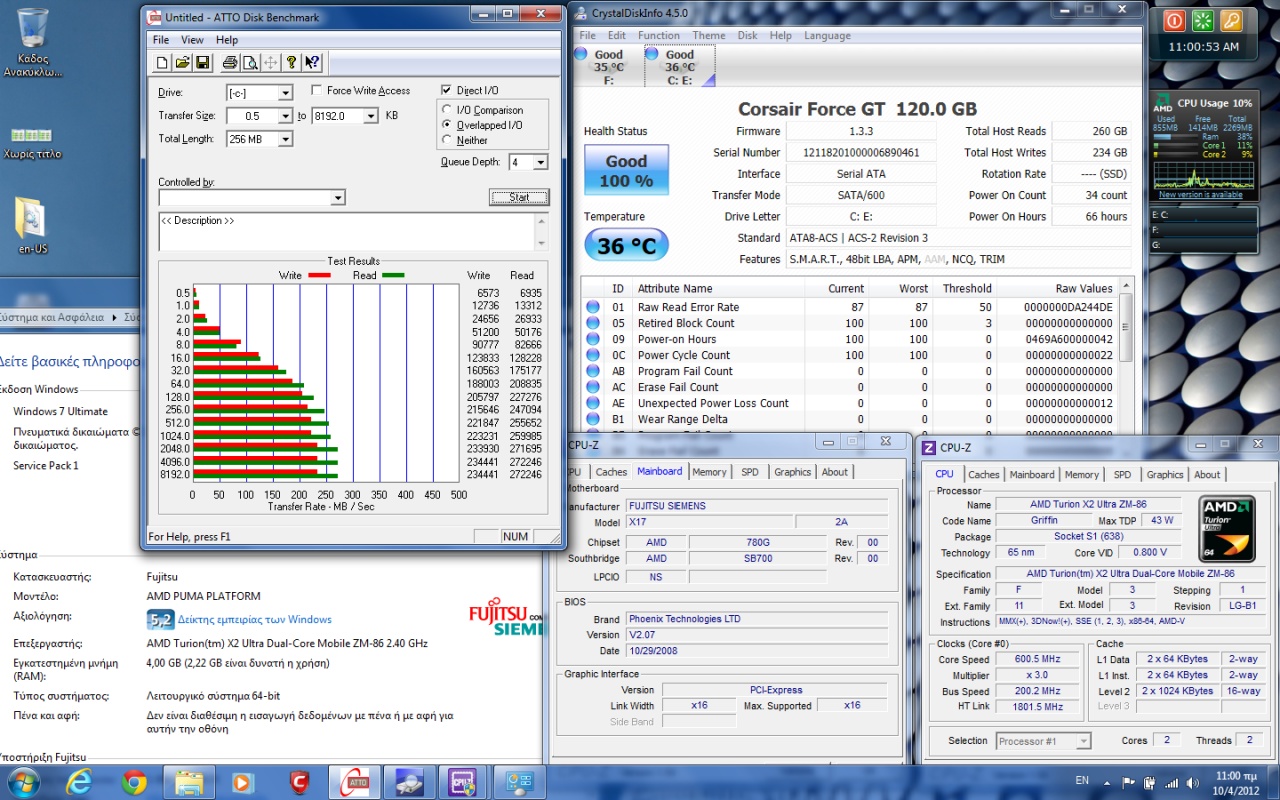
Task: Click the orange key lock gadget icon
Action: coord(1231,21)
